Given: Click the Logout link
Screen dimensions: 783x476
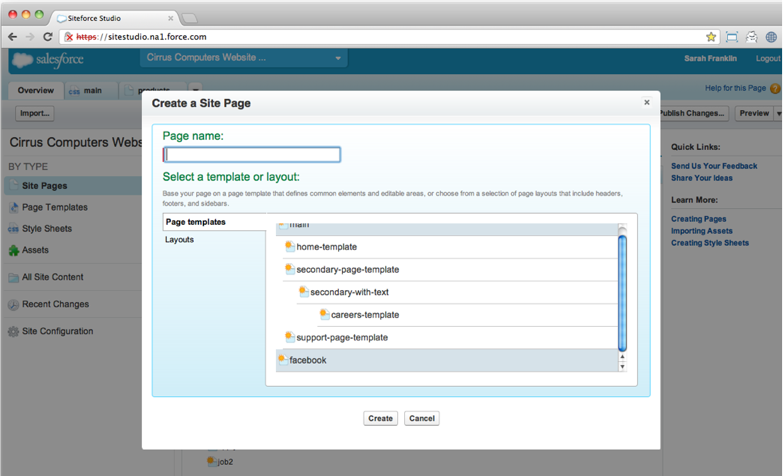Looking at the screenshot, I should point(768,58).
